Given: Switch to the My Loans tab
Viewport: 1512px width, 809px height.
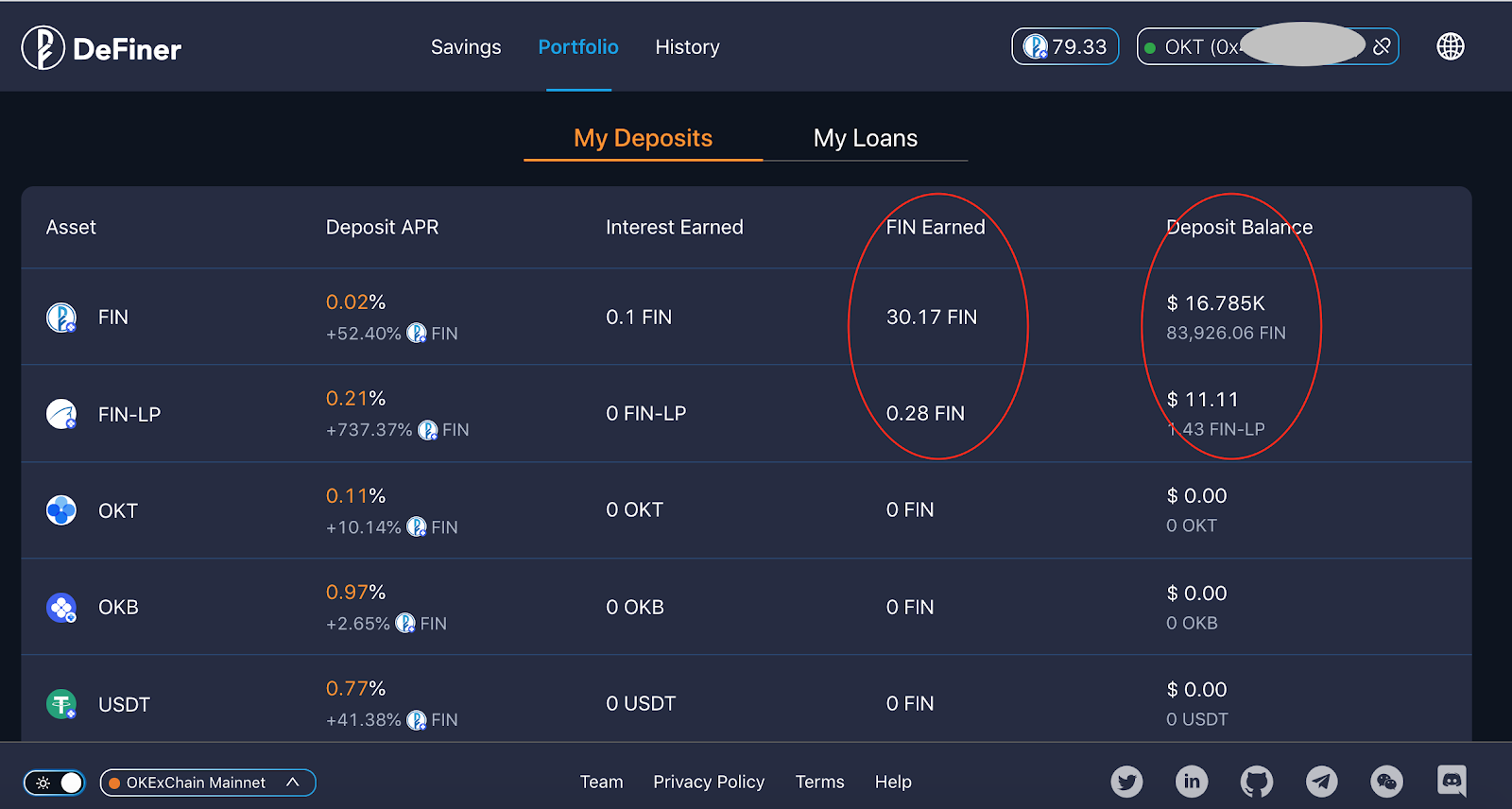Looking at the screenshot, I should [866, 138].
